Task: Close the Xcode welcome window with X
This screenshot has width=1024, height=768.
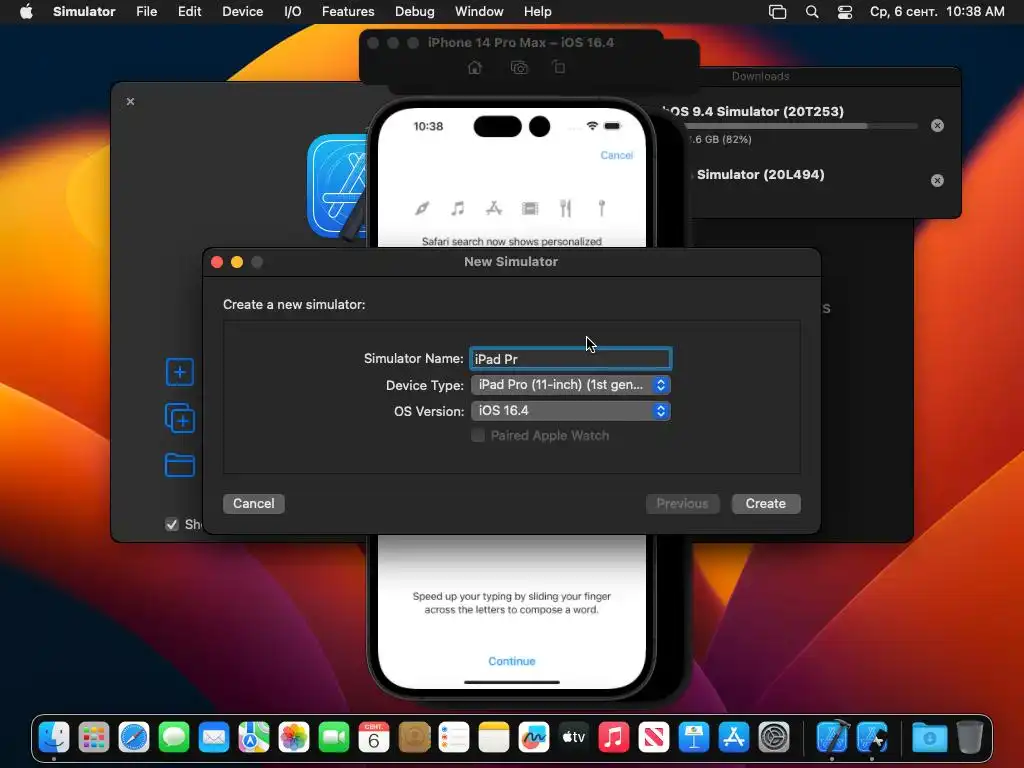Action: [131, 101]
